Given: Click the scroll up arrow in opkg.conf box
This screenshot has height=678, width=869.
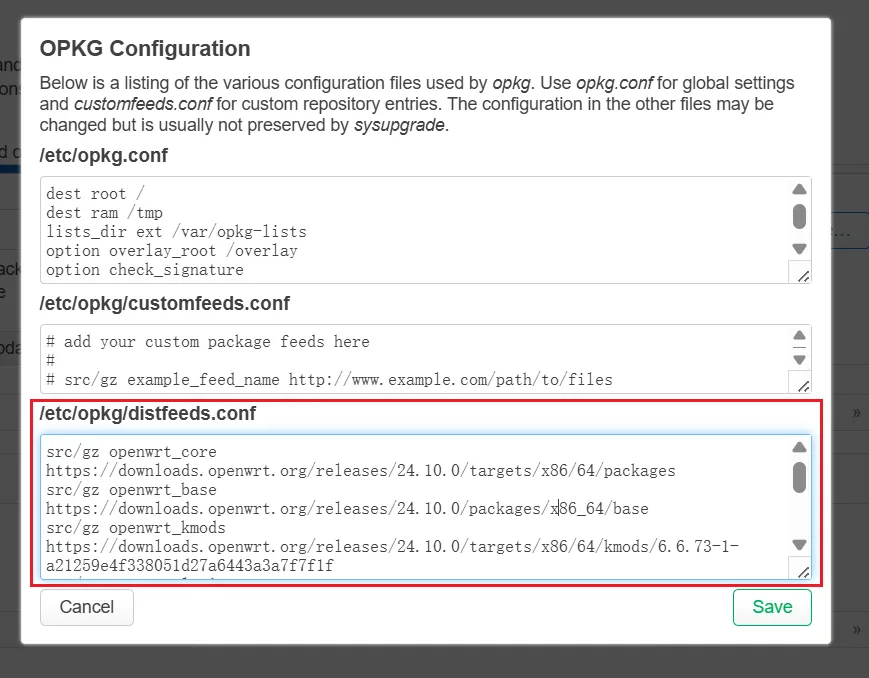Looking at the screenshot, I should [799, 190].
